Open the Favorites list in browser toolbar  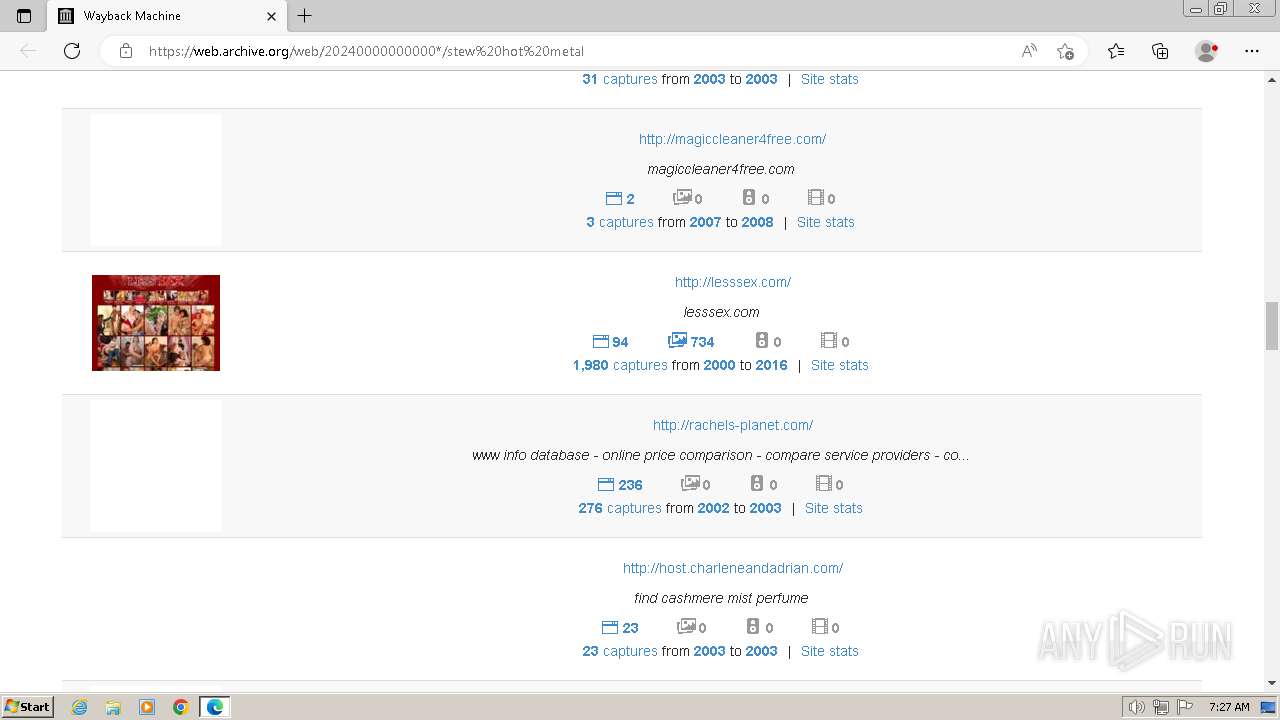pyautogui.click(x=1116, y=51)
